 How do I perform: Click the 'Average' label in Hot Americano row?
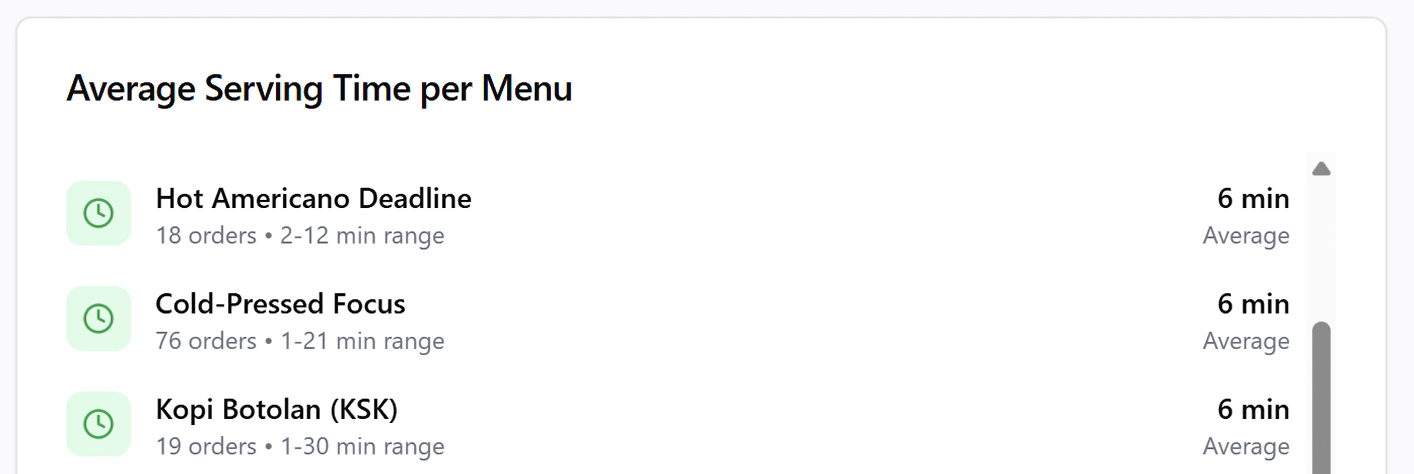1246,236
